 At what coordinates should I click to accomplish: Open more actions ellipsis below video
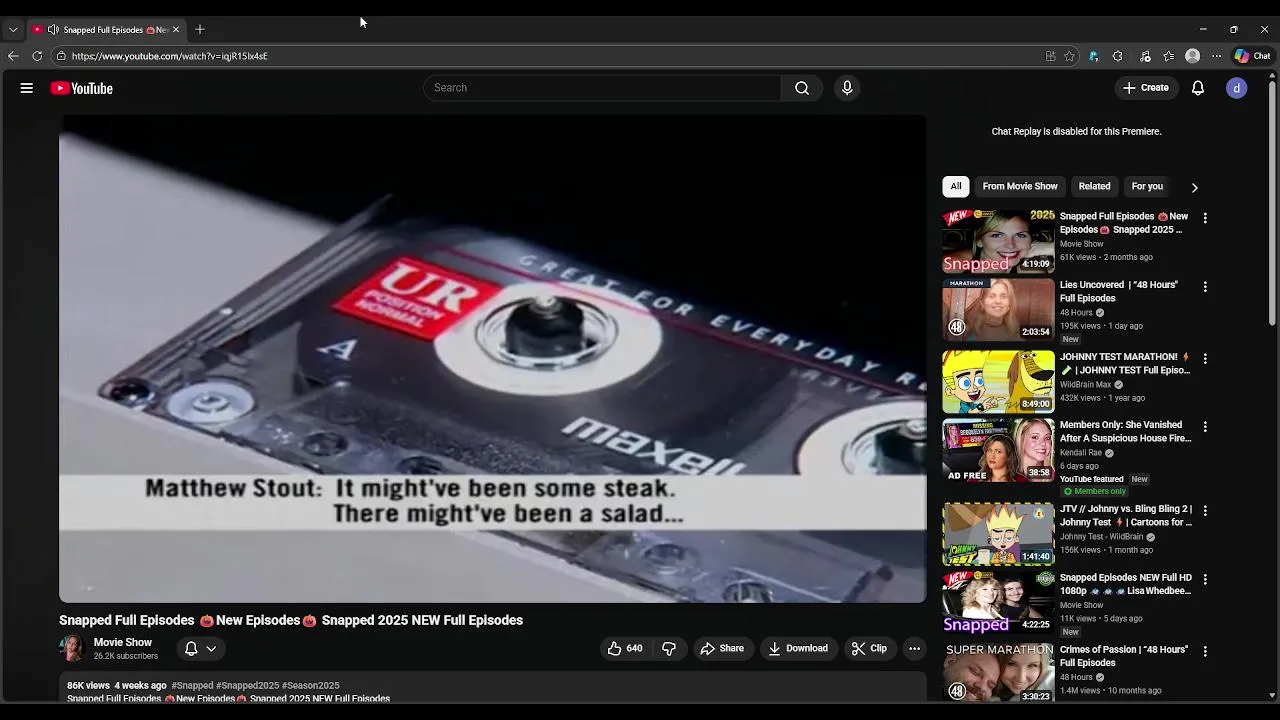[x=914, y=649]
